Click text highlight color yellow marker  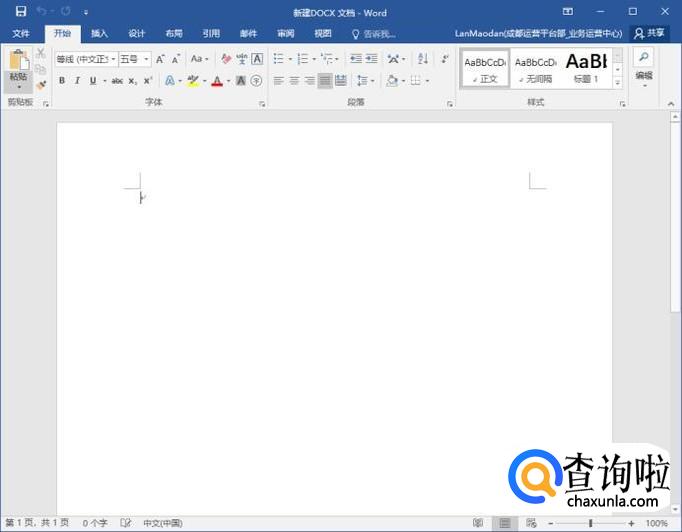[x=193, y=80]
